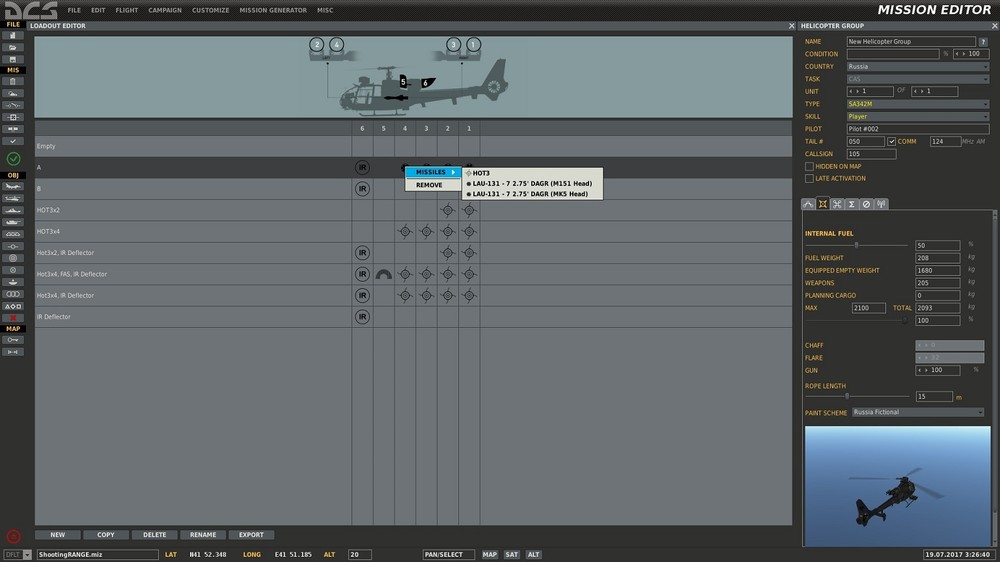Open the Mission Generator menu
Screen dimensions: 1000x562
[273, 10]
